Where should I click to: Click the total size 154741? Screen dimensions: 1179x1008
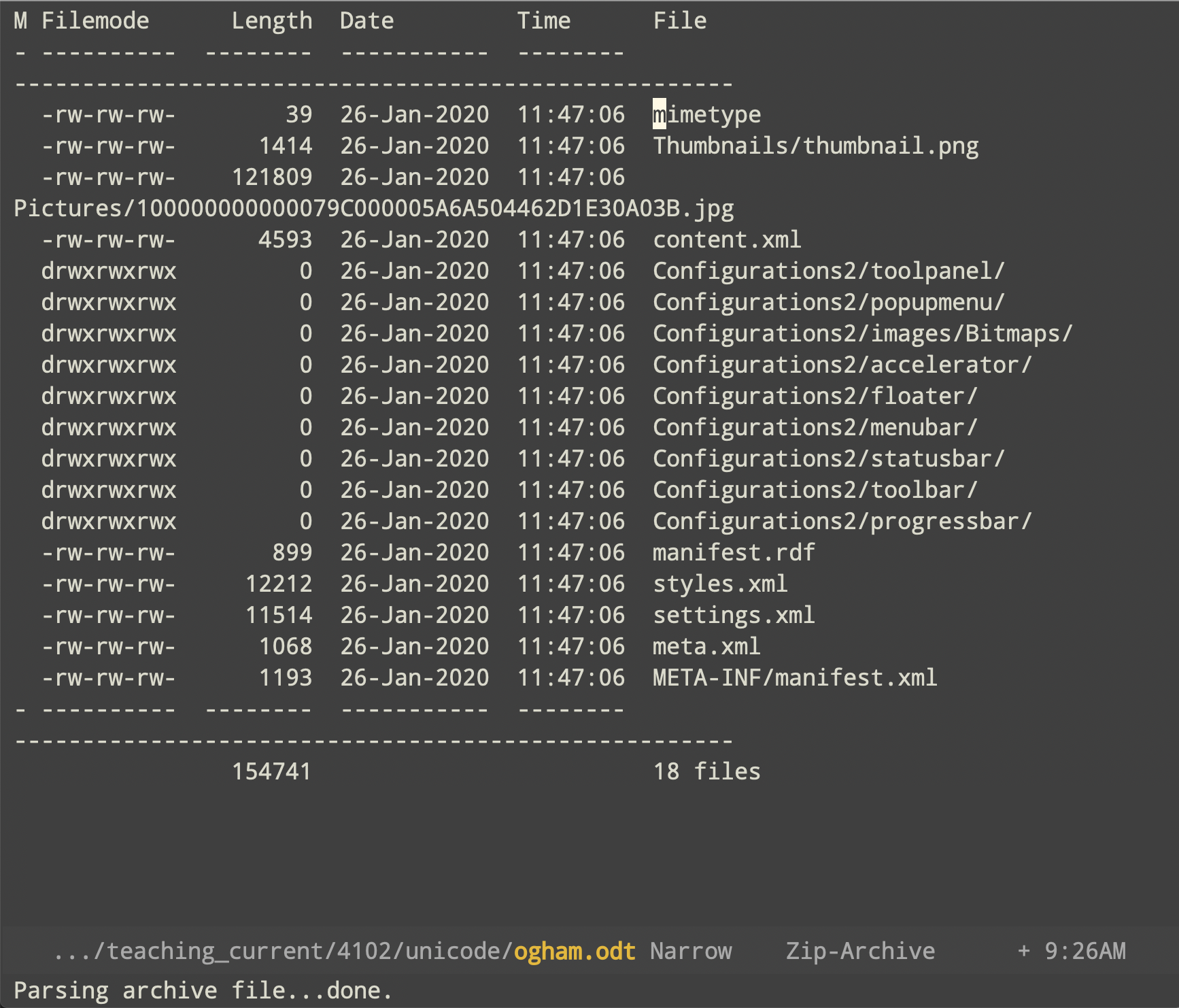coord(272,771)
